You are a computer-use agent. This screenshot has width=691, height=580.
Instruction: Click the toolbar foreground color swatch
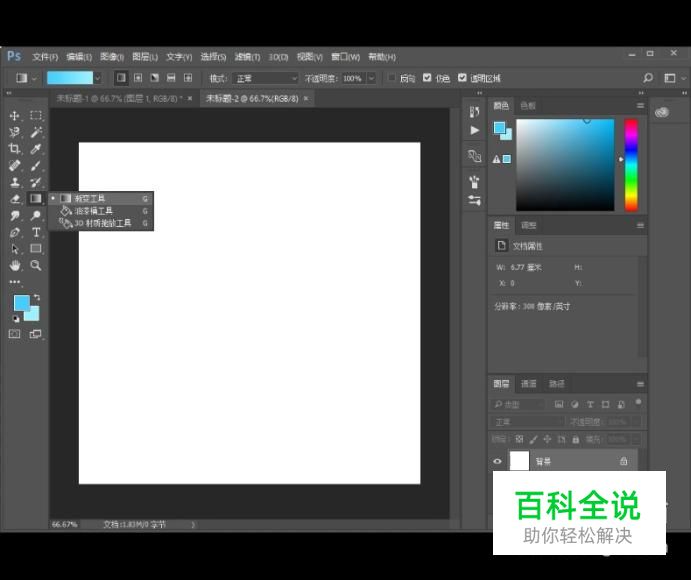tap(21, 303)
